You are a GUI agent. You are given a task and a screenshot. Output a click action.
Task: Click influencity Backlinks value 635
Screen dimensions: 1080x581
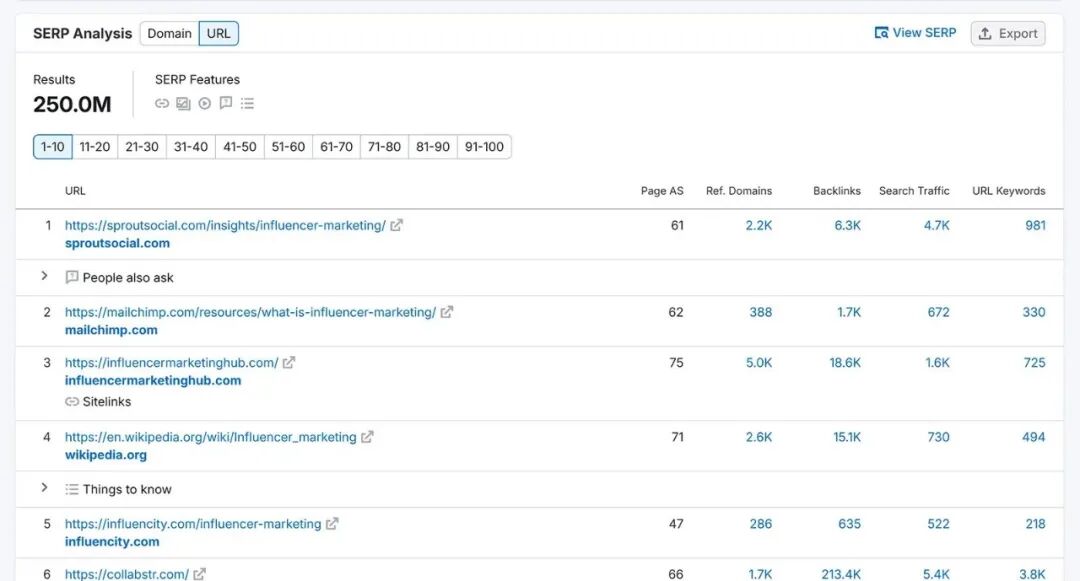[x=849, y=523]
